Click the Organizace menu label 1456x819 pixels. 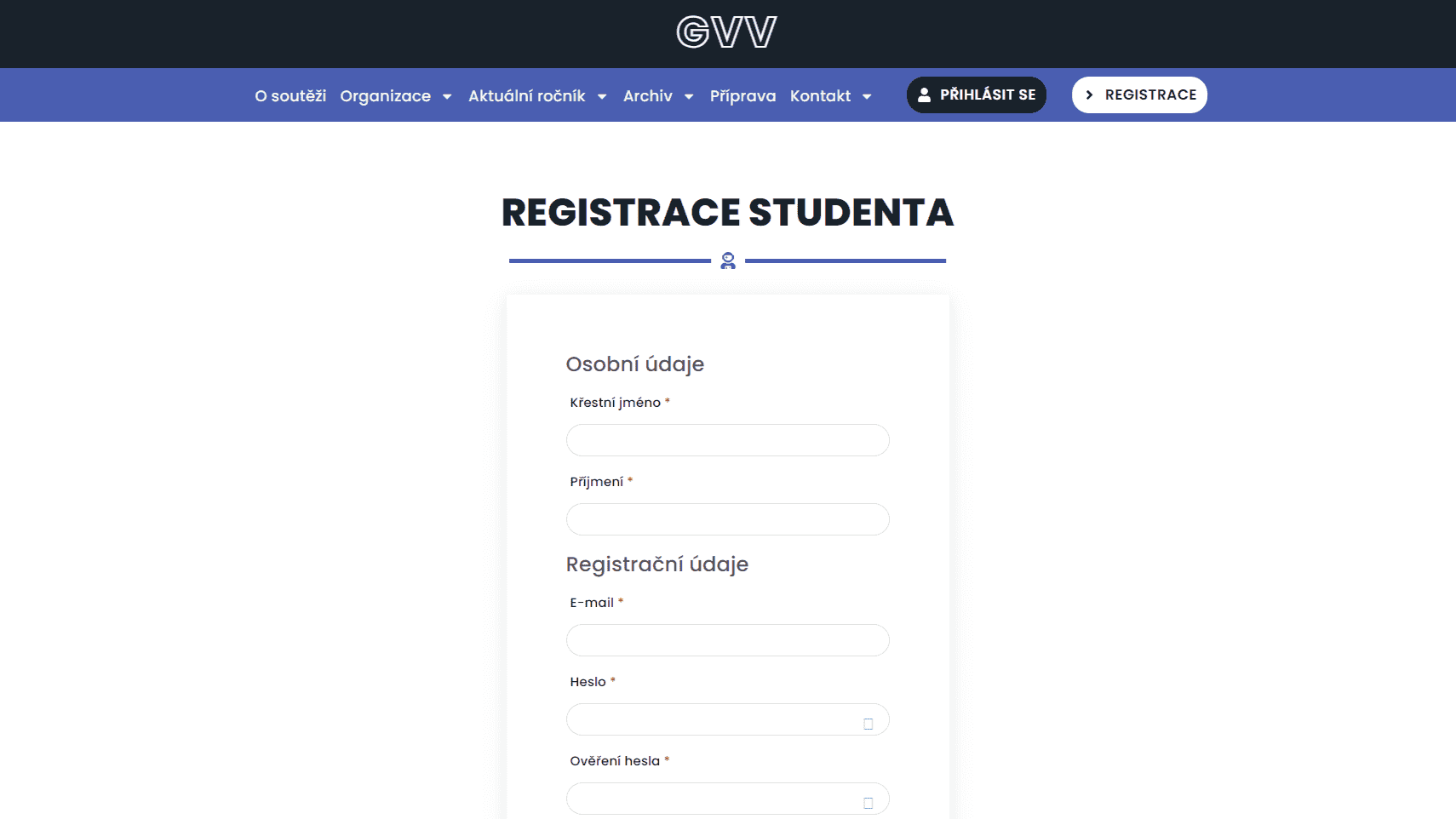(385, 96)
